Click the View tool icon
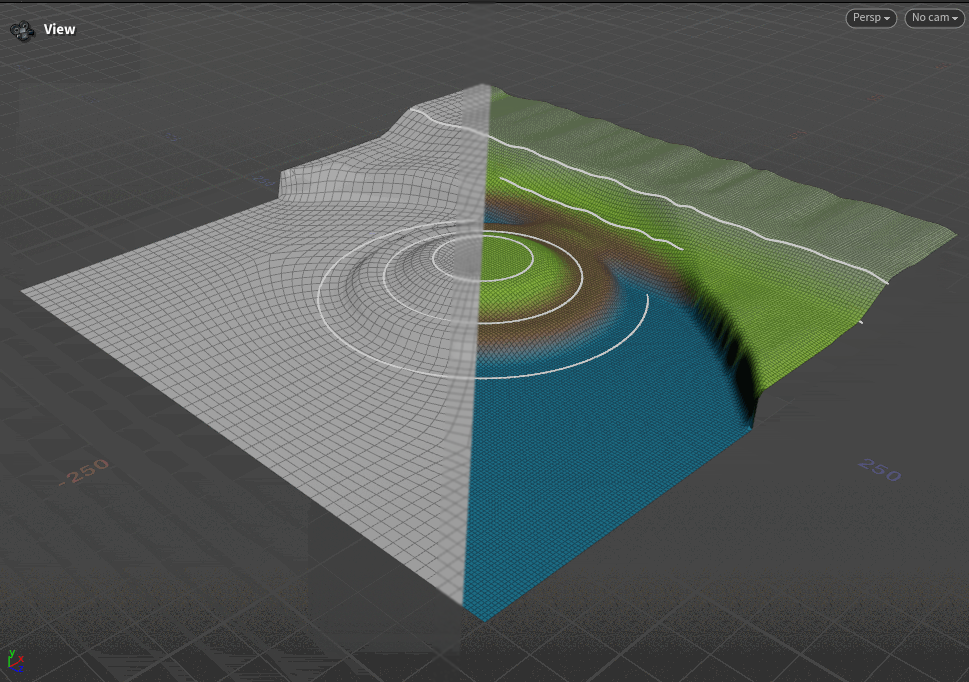969x682 pixels. [22, 30]
